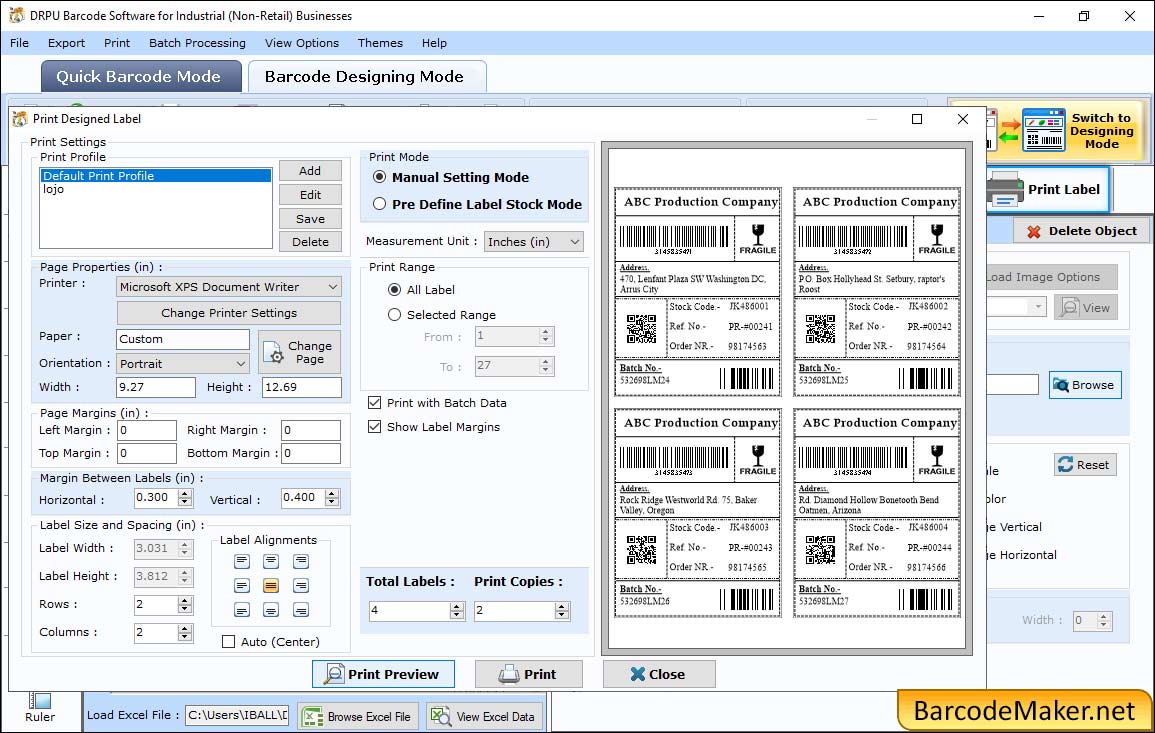Screen dimensions: 1155x733
Task: Open the Measurement Unit dropdown
Action: coord(534,242)
